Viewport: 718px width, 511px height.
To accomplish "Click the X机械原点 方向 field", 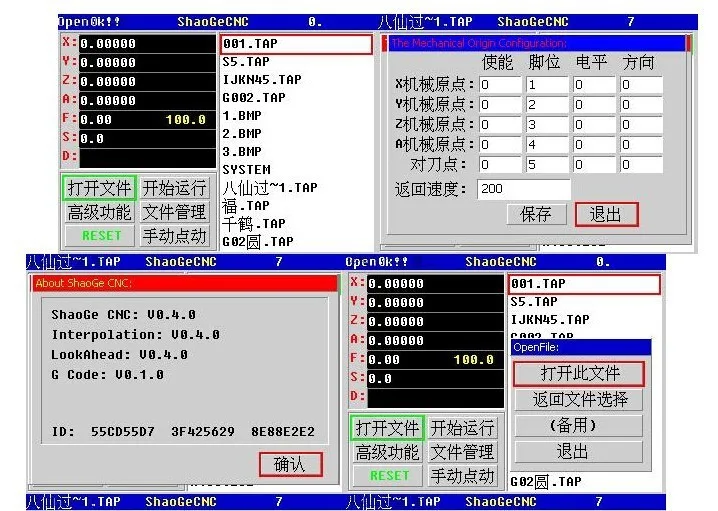I will [x=642, y=85].
